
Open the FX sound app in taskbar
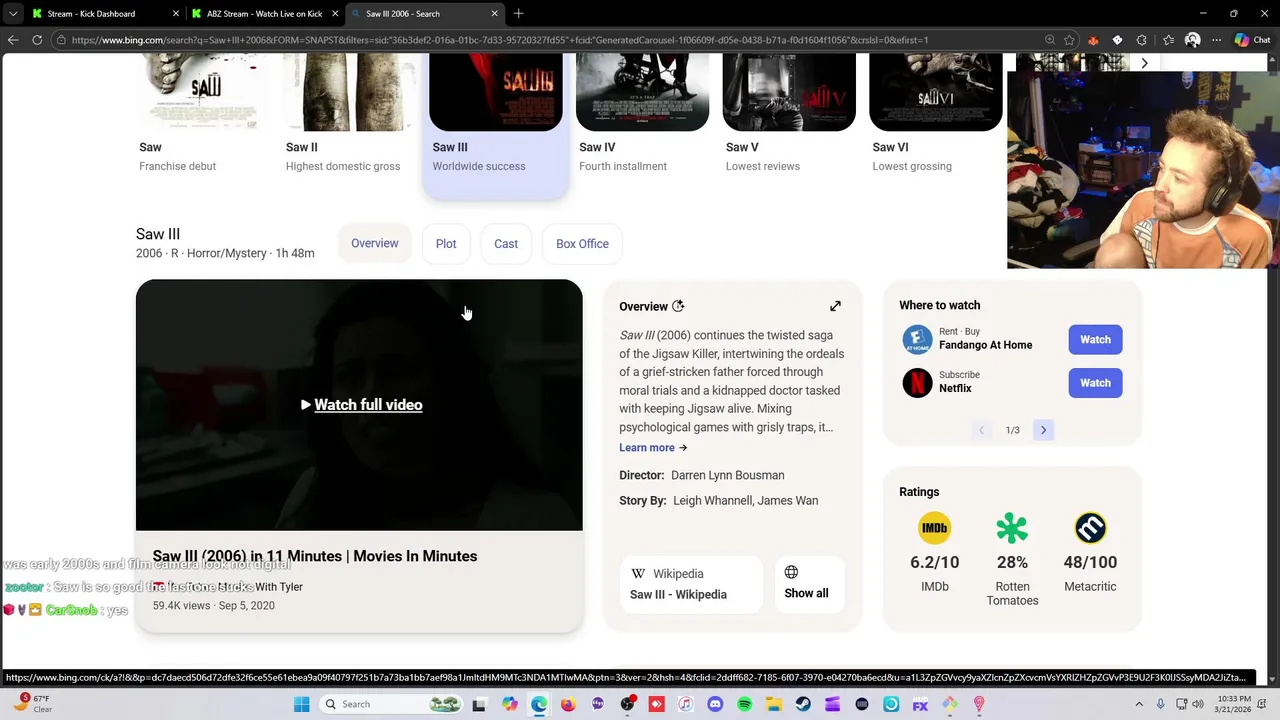coord(920,704)
